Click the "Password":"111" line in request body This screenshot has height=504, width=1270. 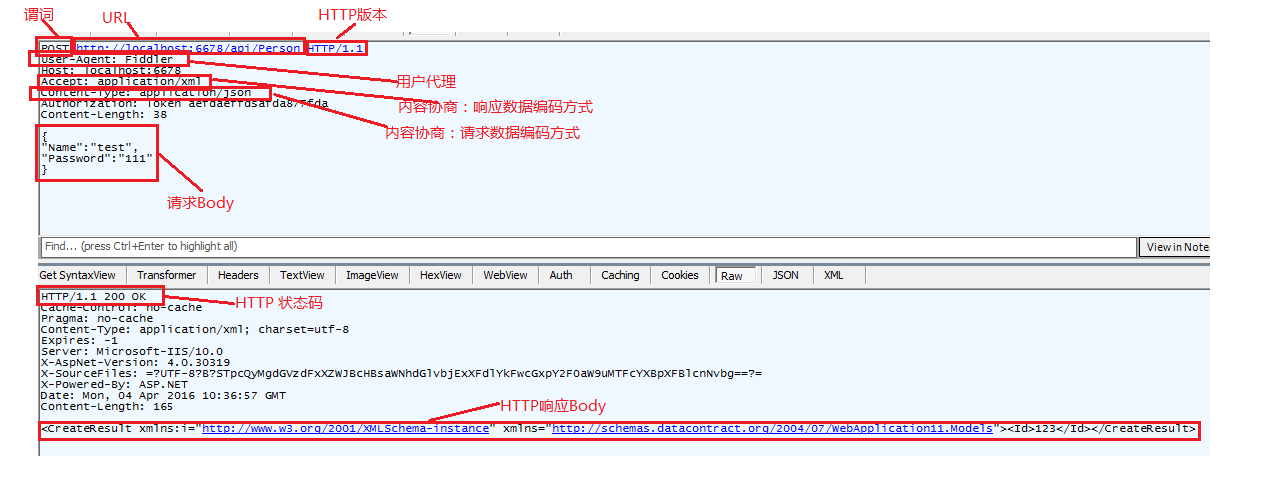coord(96,158)
